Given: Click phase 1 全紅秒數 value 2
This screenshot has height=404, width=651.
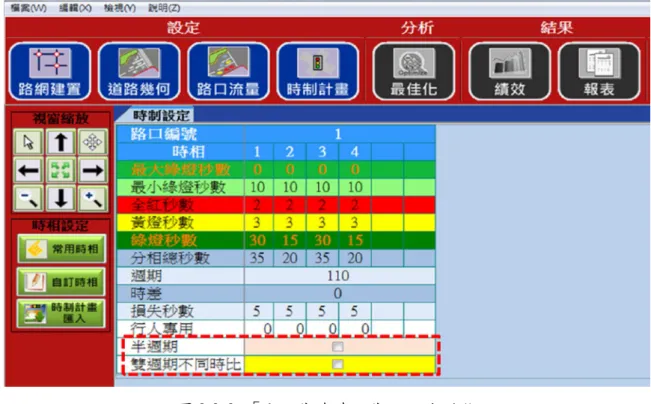Looking at the screenshot, I should pyautogui.click(x=257, y=205).
